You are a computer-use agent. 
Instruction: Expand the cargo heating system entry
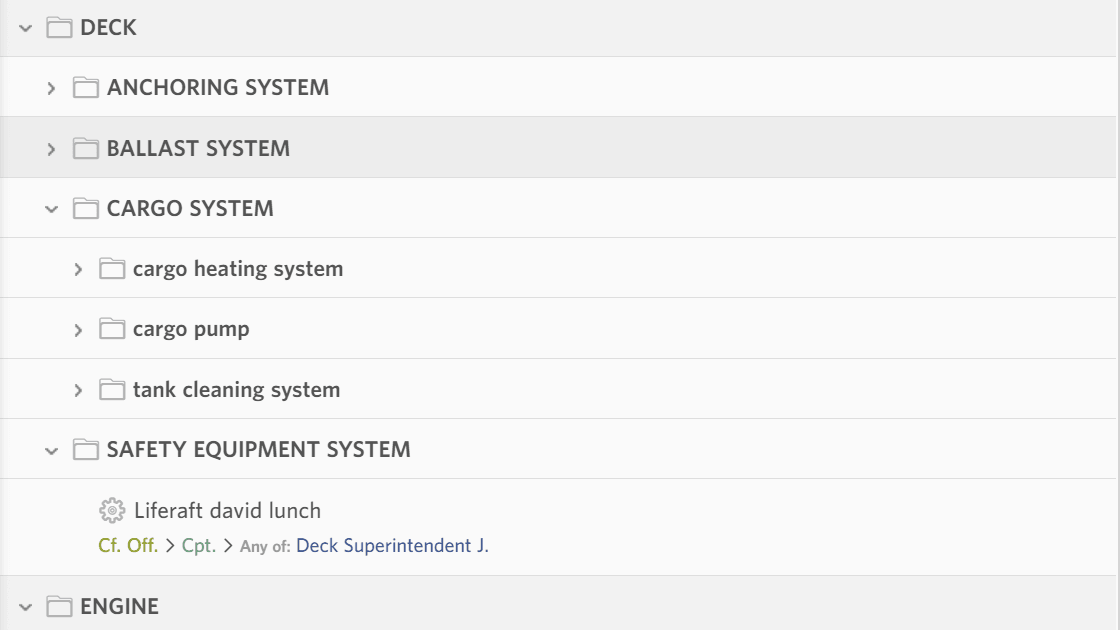[x=78, y=268]
